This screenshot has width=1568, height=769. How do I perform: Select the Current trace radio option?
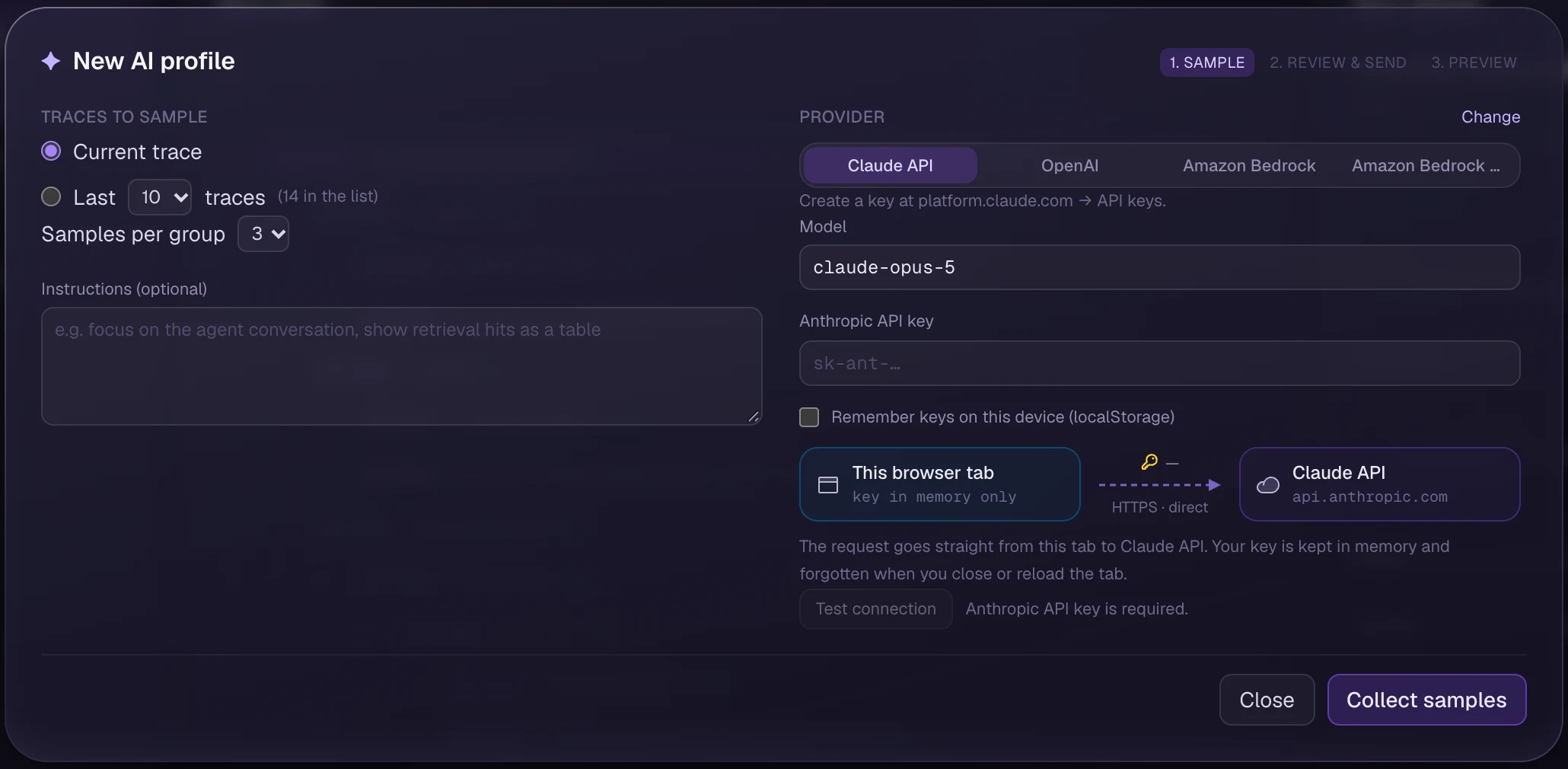51,152
